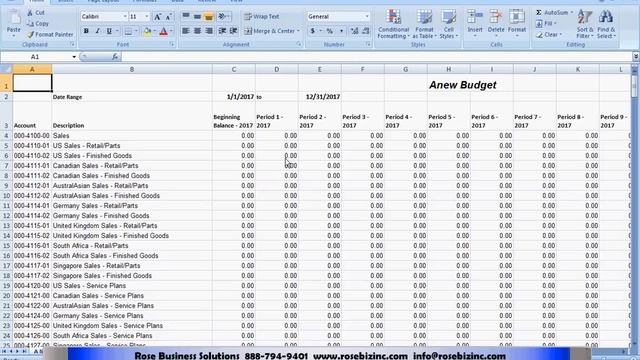Open the Calibri font name dropdown

(125, 17)
